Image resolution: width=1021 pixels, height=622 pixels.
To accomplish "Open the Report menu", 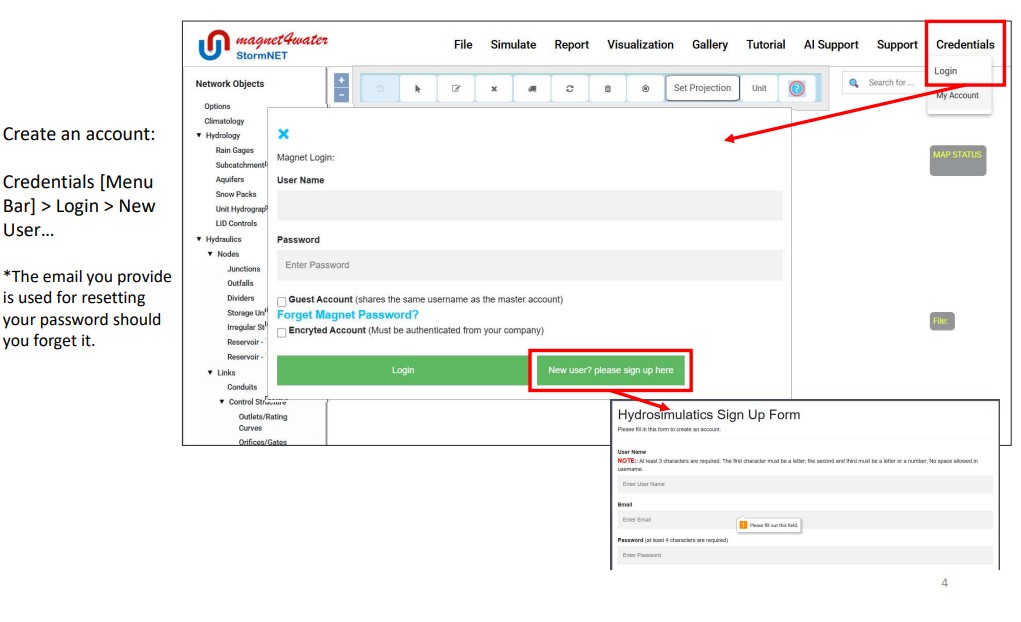I will coord(572,44).
